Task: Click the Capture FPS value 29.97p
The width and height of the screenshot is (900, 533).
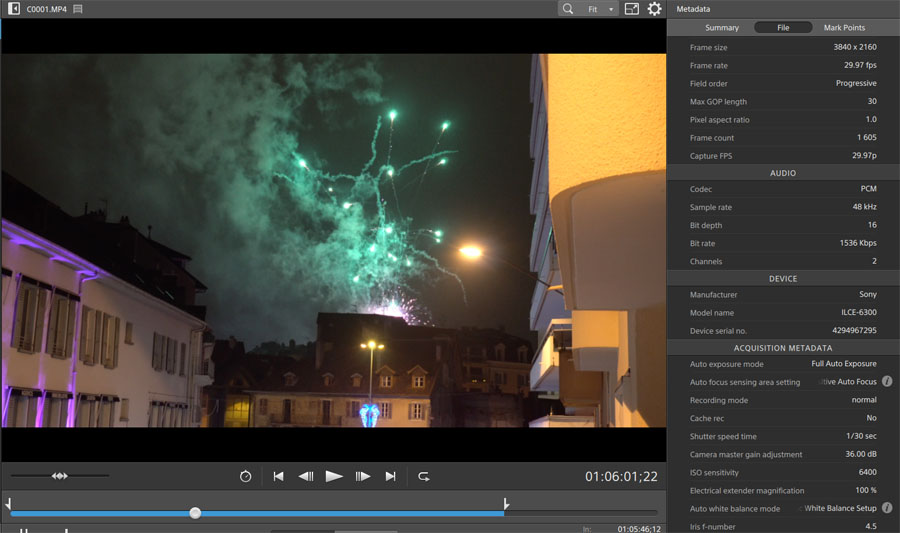Action: (x=864, y=155)
